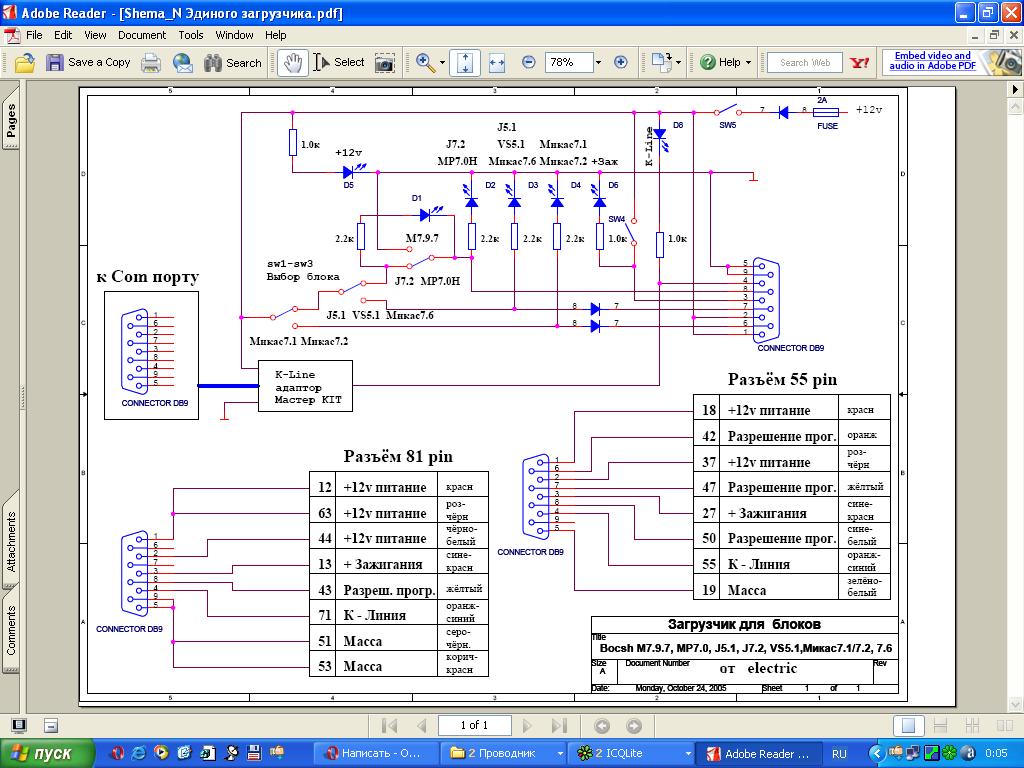
Task: Open the File menu
Action: pos(34,35)
